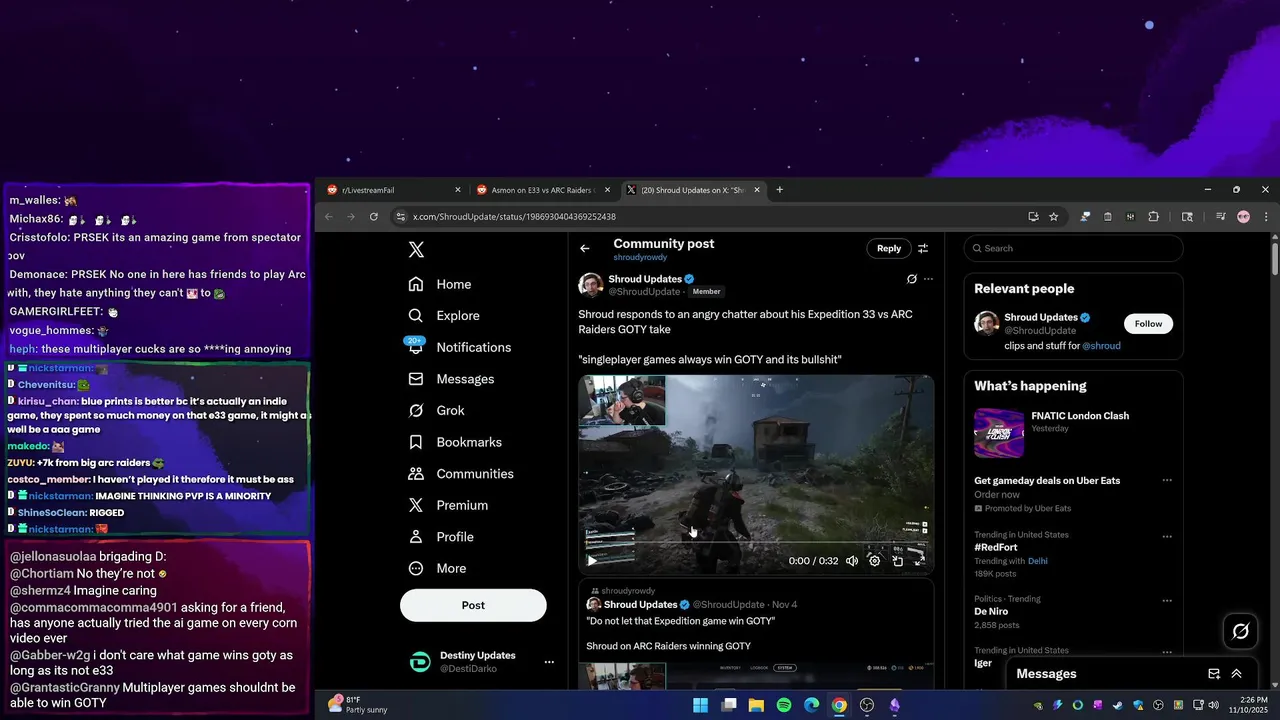
Task: Open Premium in the X sidebar
Action: click(x=448, y=505)
